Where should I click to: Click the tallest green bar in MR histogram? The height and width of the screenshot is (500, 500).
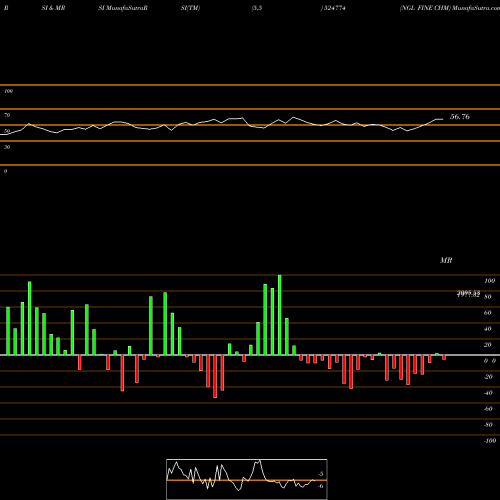pyautogui.click(x=279, y=315)
